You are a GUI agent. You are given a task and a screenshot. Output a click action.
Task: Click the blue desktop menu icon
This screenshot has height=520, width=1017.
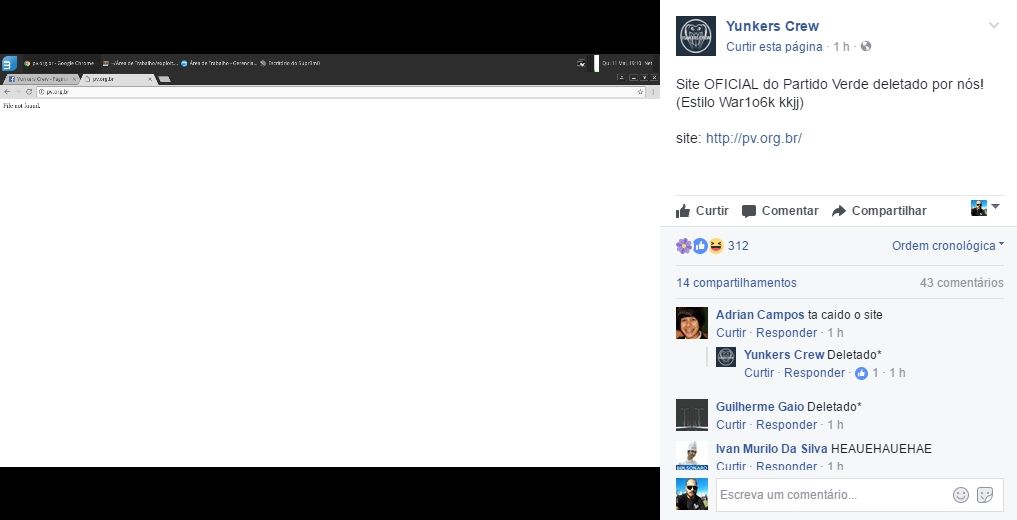(x=8, y=64)
